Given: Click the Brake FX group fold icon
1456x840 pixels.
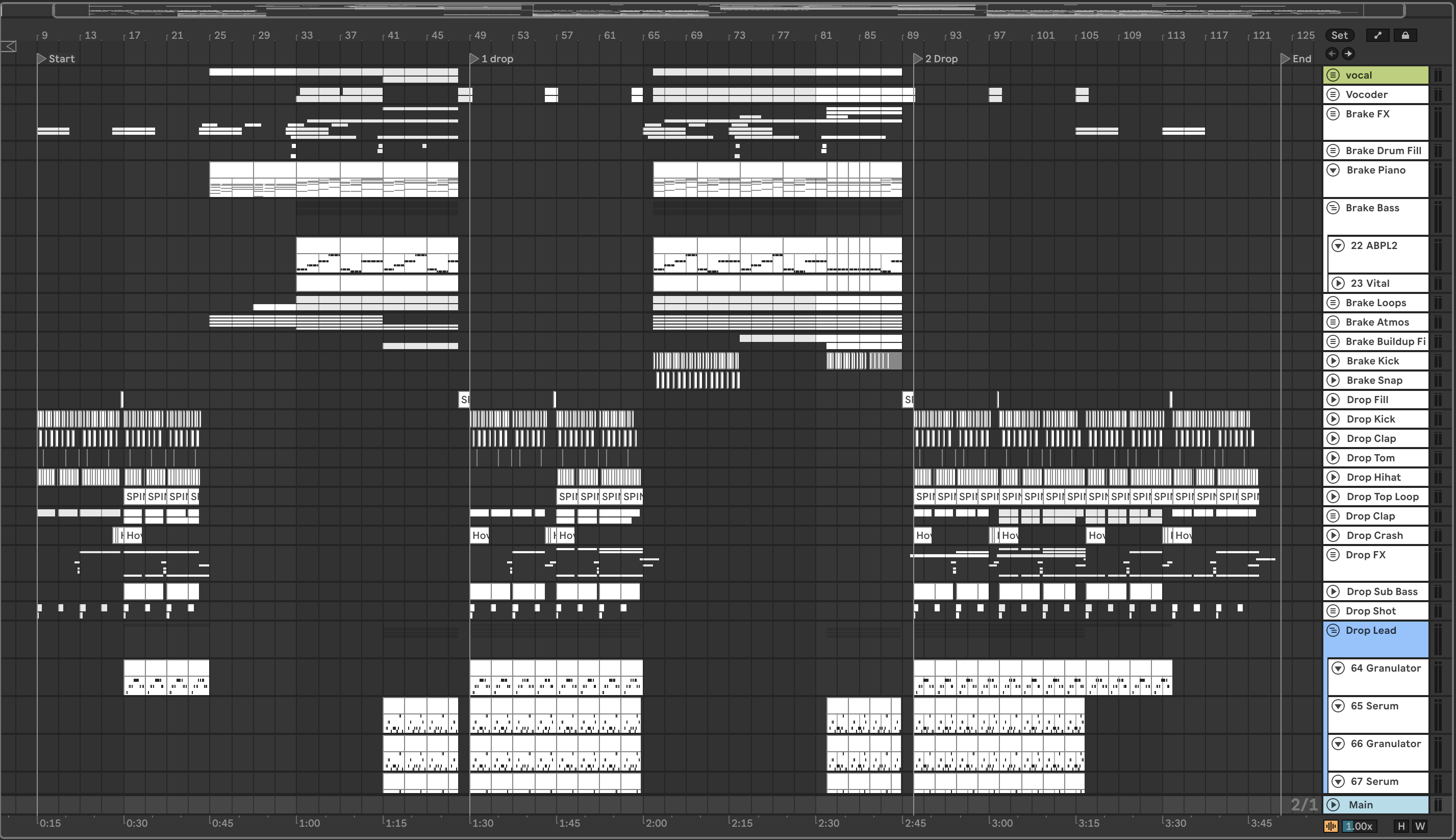Looking at the screenshot, I should 1333,114.
